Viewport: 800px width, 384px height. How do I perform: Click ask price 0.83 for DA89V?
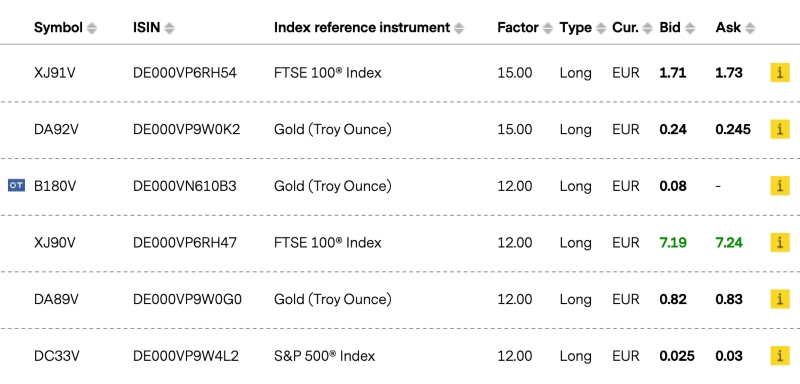[x=729, y=299]
